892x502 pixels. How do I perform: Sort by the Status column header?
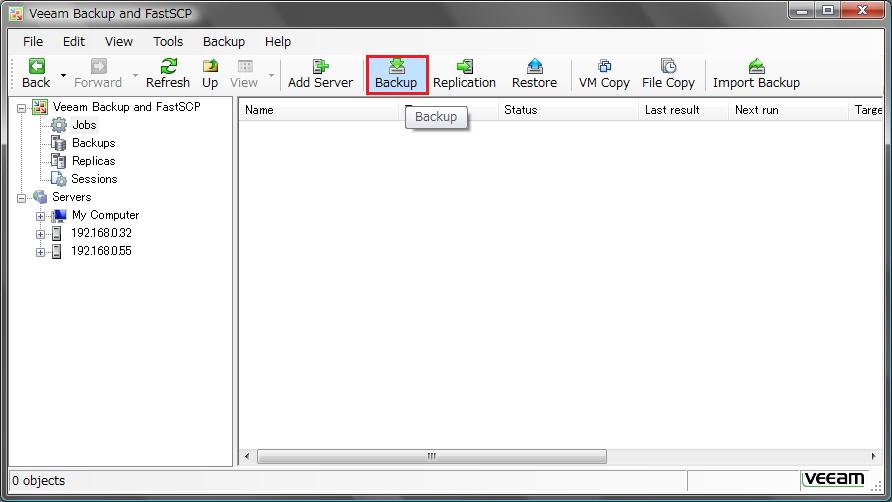point(568,110)
